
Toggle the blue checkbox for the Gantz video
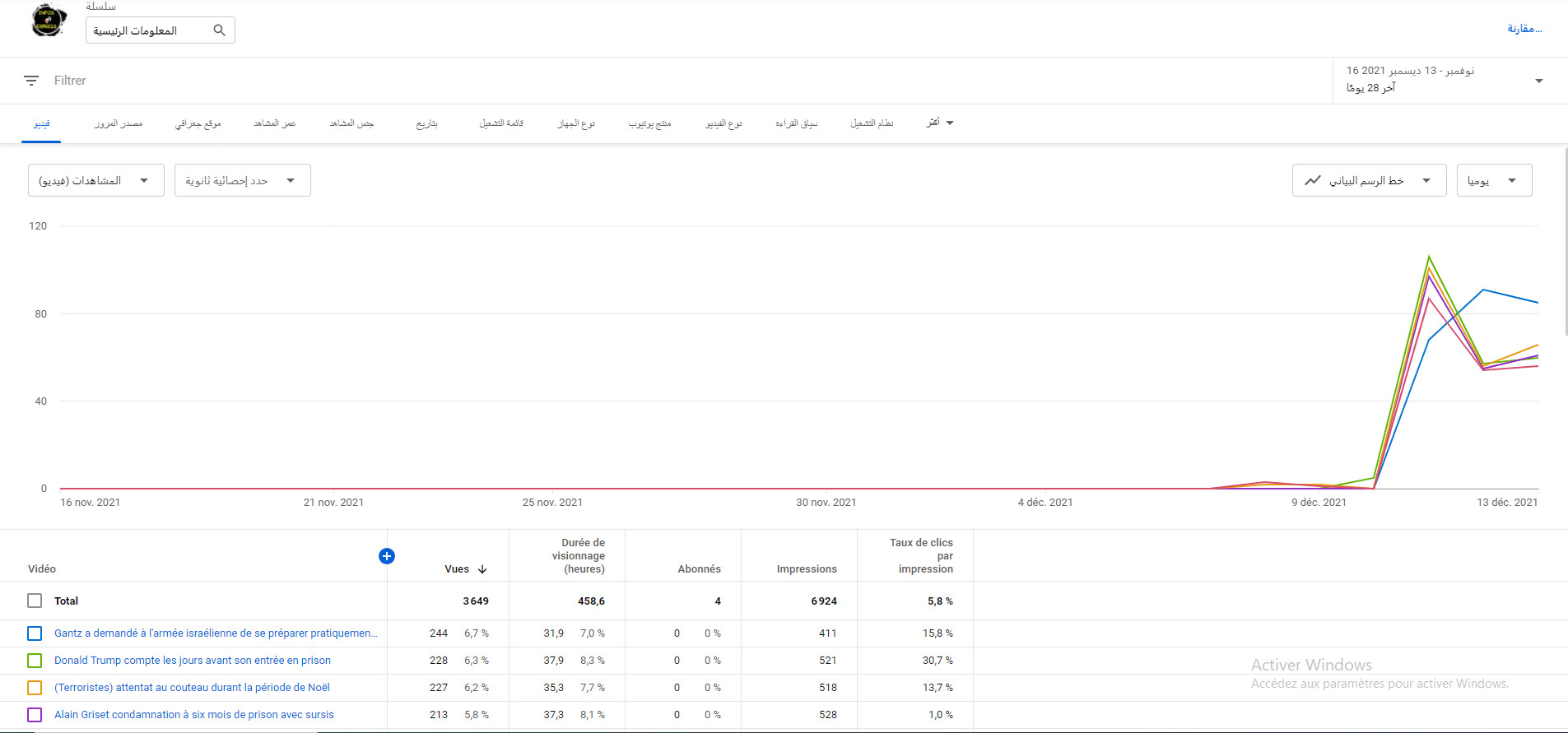[x=35, y=633]
